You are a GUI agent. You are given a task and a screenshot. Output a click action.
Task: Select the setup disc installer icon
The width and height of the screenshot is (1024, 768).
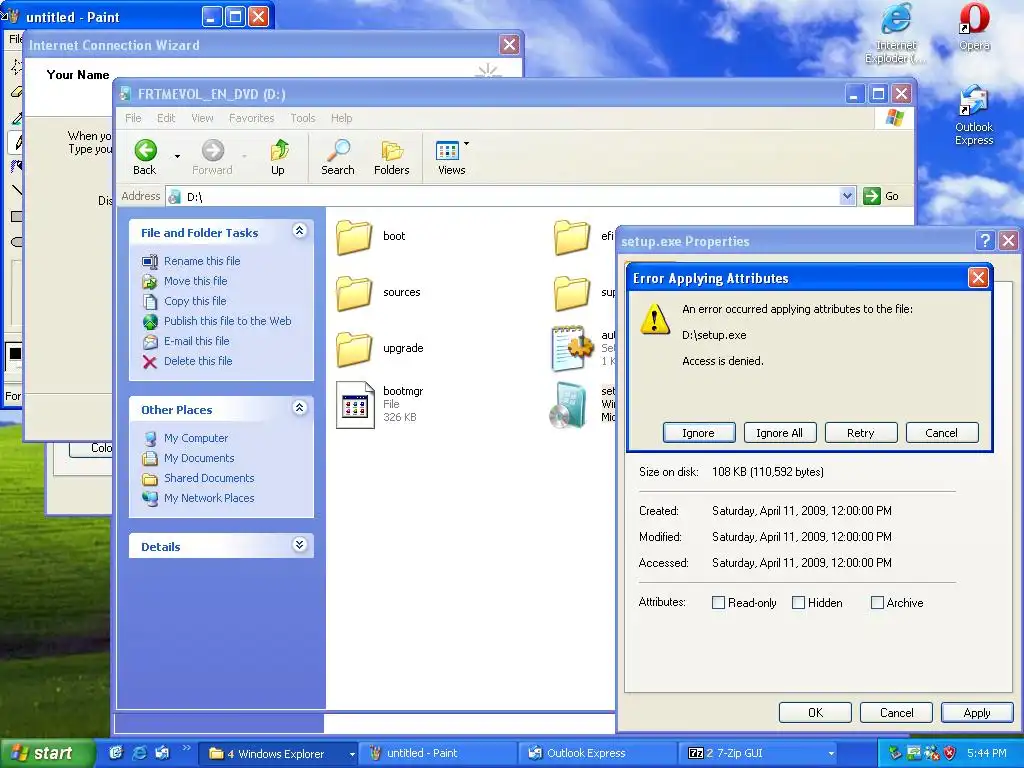click(568, 405)
